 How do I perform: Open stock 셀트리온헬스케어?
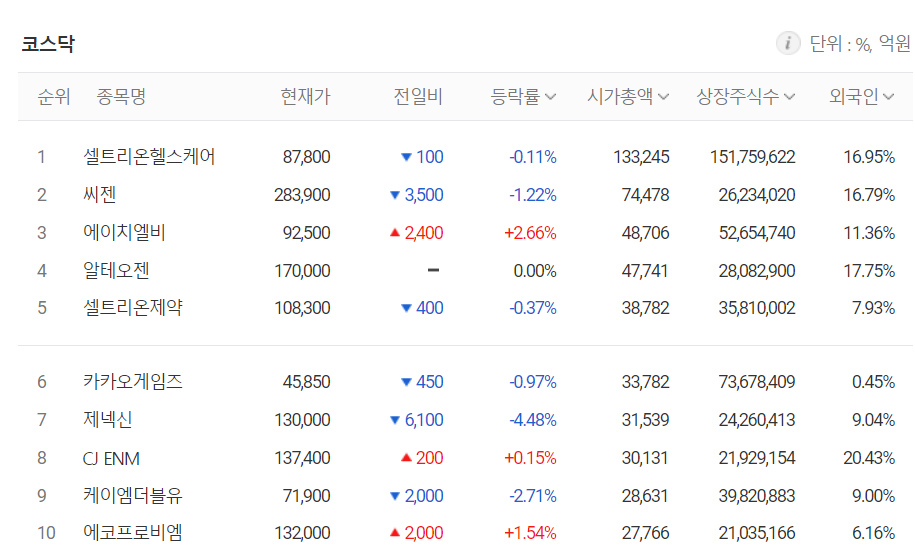coord(149,157)
